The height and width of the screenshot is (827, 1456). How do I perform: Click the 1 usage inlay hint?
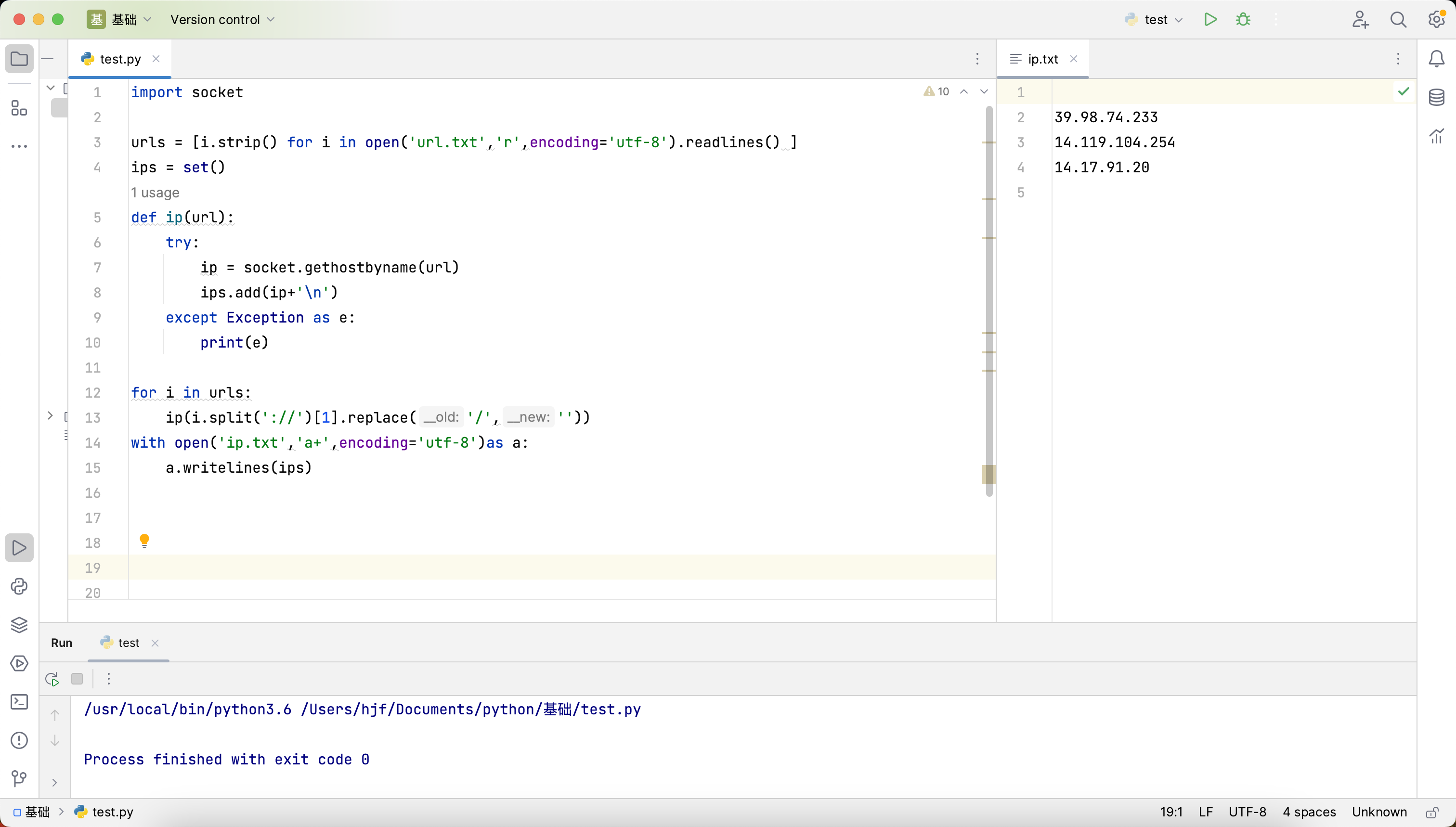coord(155,193)
